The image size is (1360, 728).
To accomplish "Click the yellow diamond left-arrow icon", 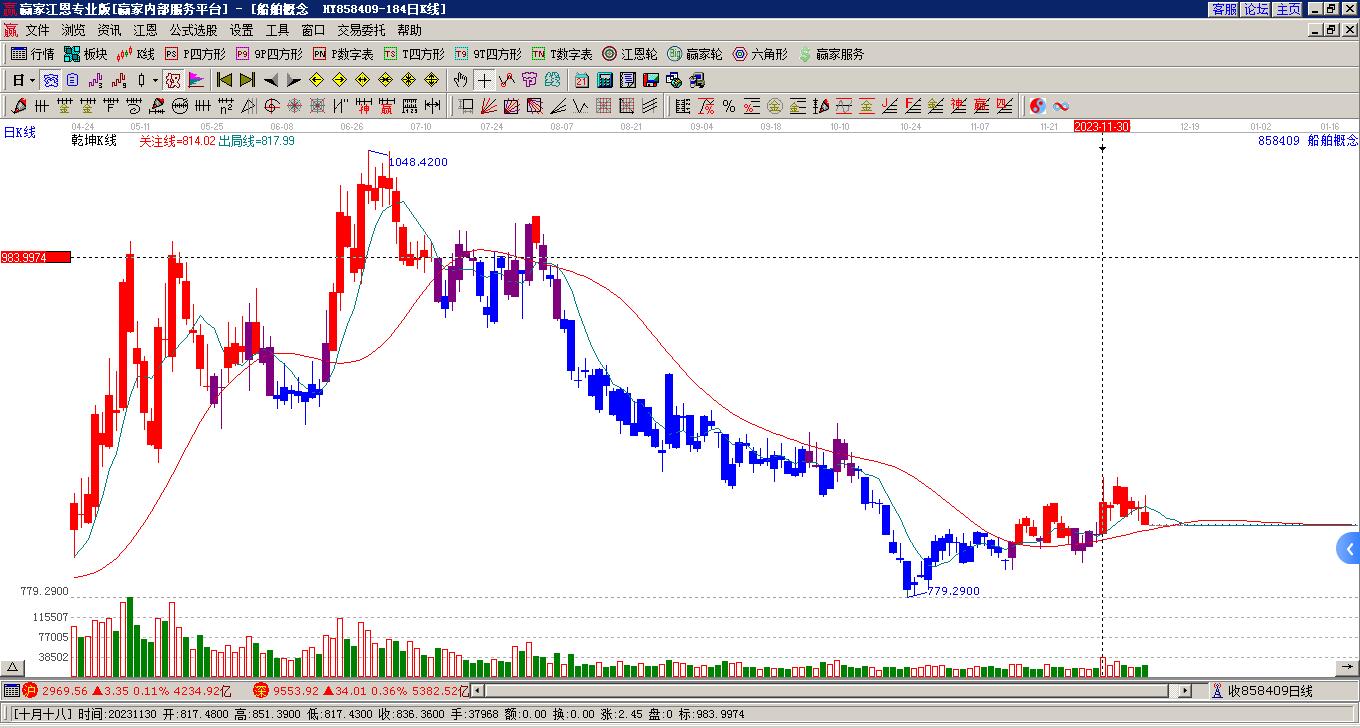I will pos(316,80).
